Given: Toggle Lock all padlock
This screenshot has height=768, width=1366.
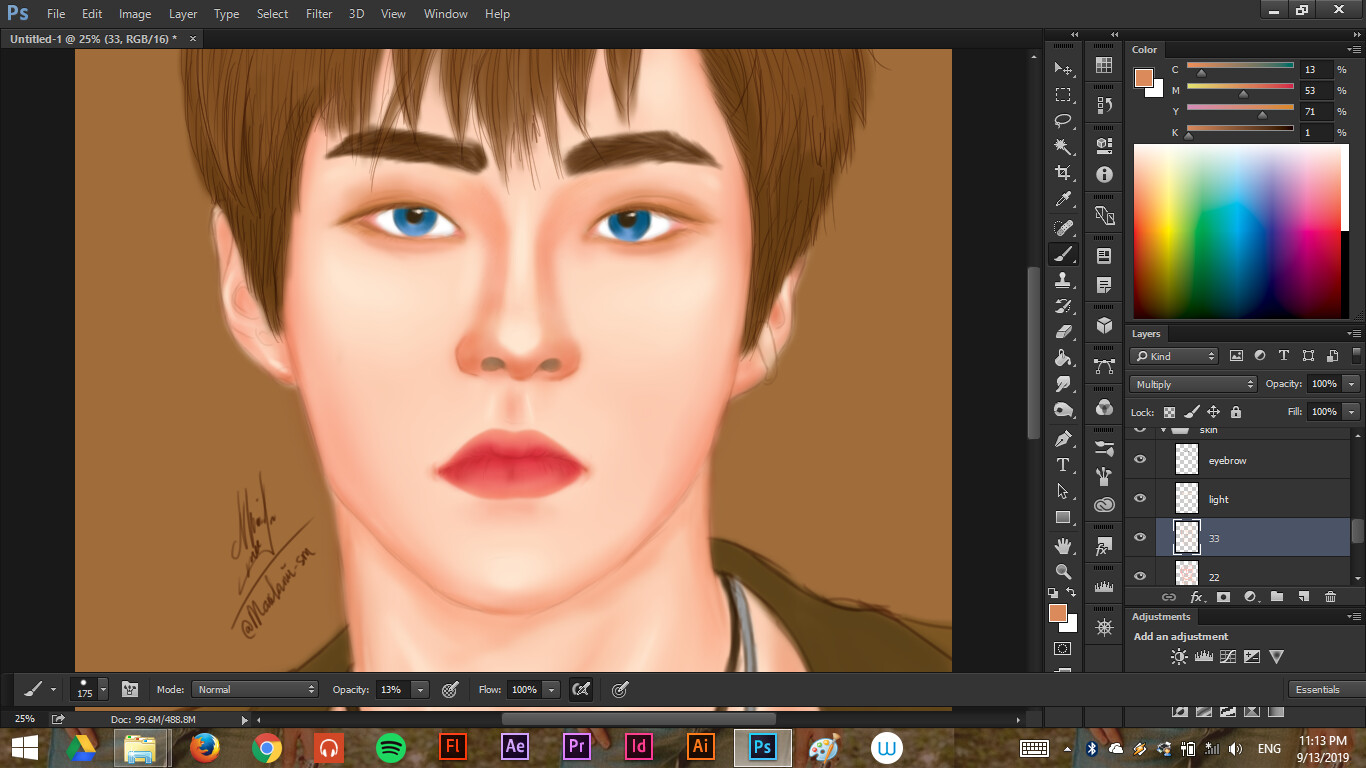Looking at the screenshot, I should click(1236, 412).
